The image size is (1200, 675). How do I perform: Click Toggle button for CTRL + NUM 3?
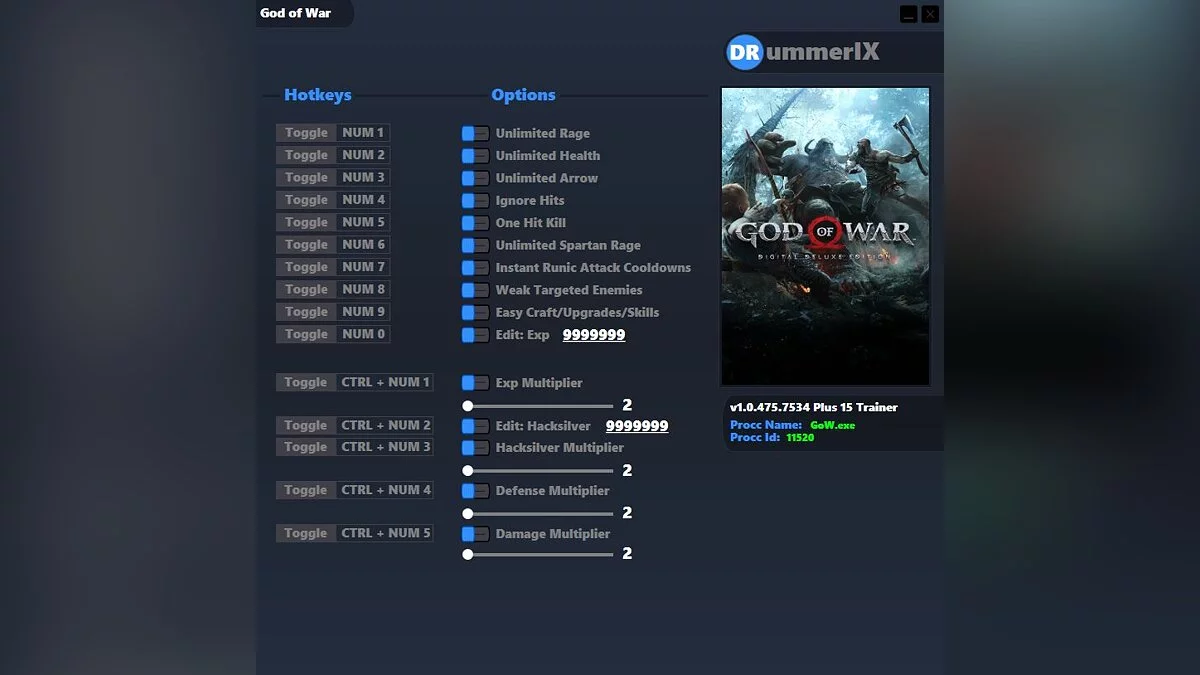tap(306, 447)
